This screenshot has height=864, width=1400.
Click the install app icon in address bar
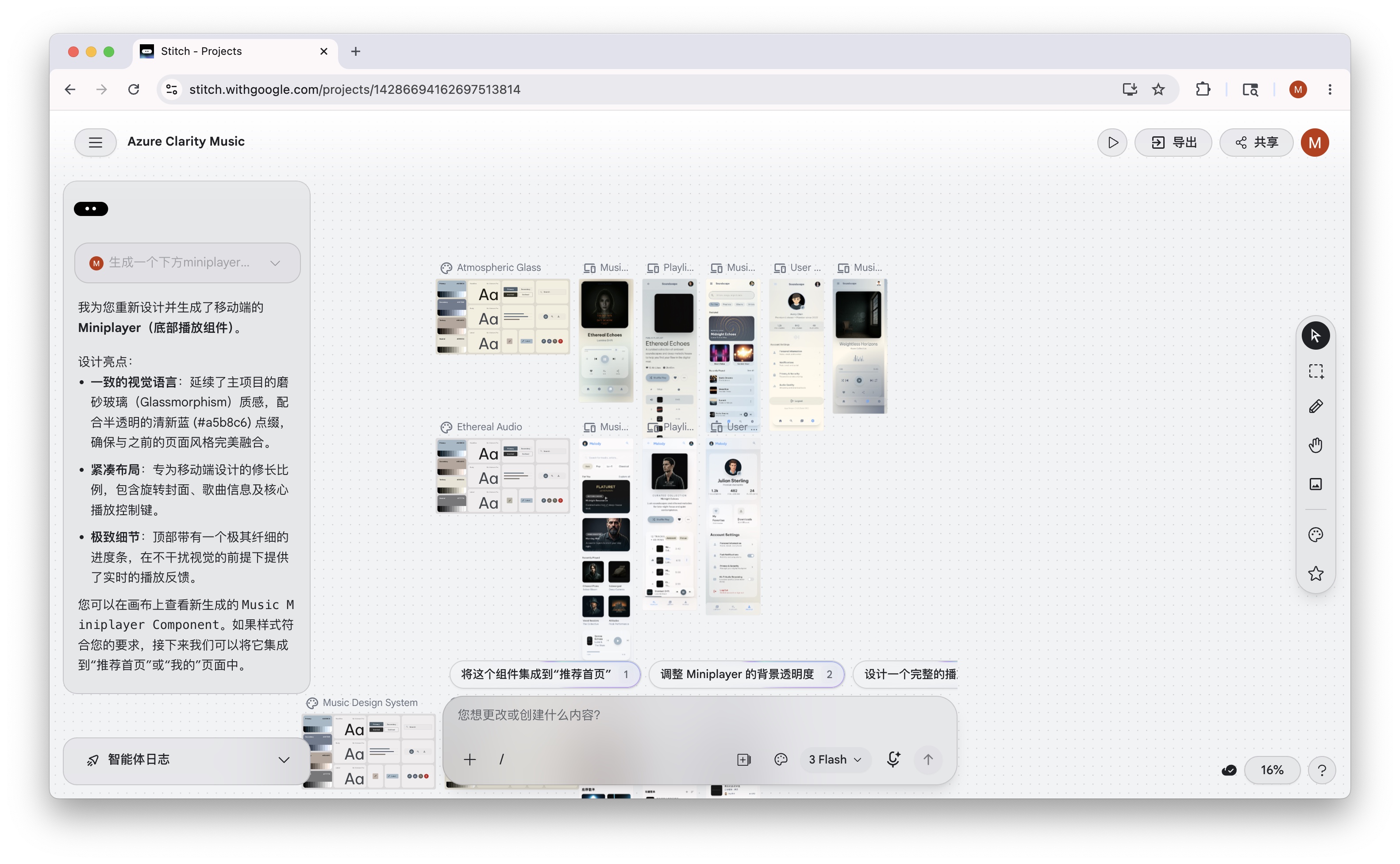coord(1129,89)
